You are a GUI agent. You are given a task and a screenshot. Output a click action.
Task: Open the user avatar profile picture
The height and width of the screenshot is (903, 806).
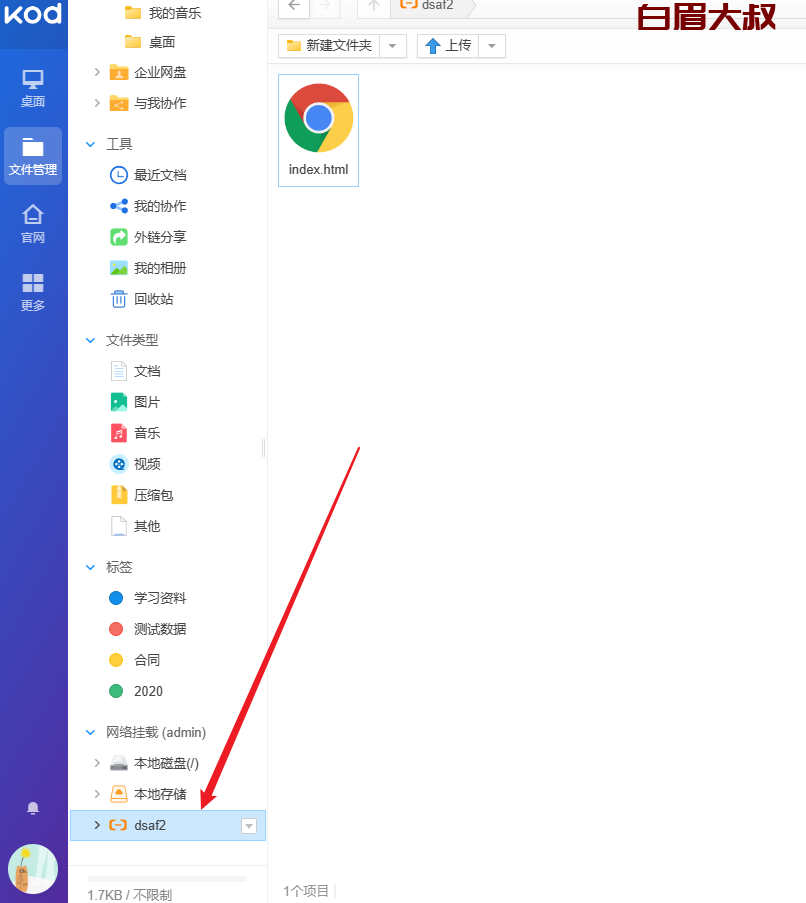pos(33,868)
